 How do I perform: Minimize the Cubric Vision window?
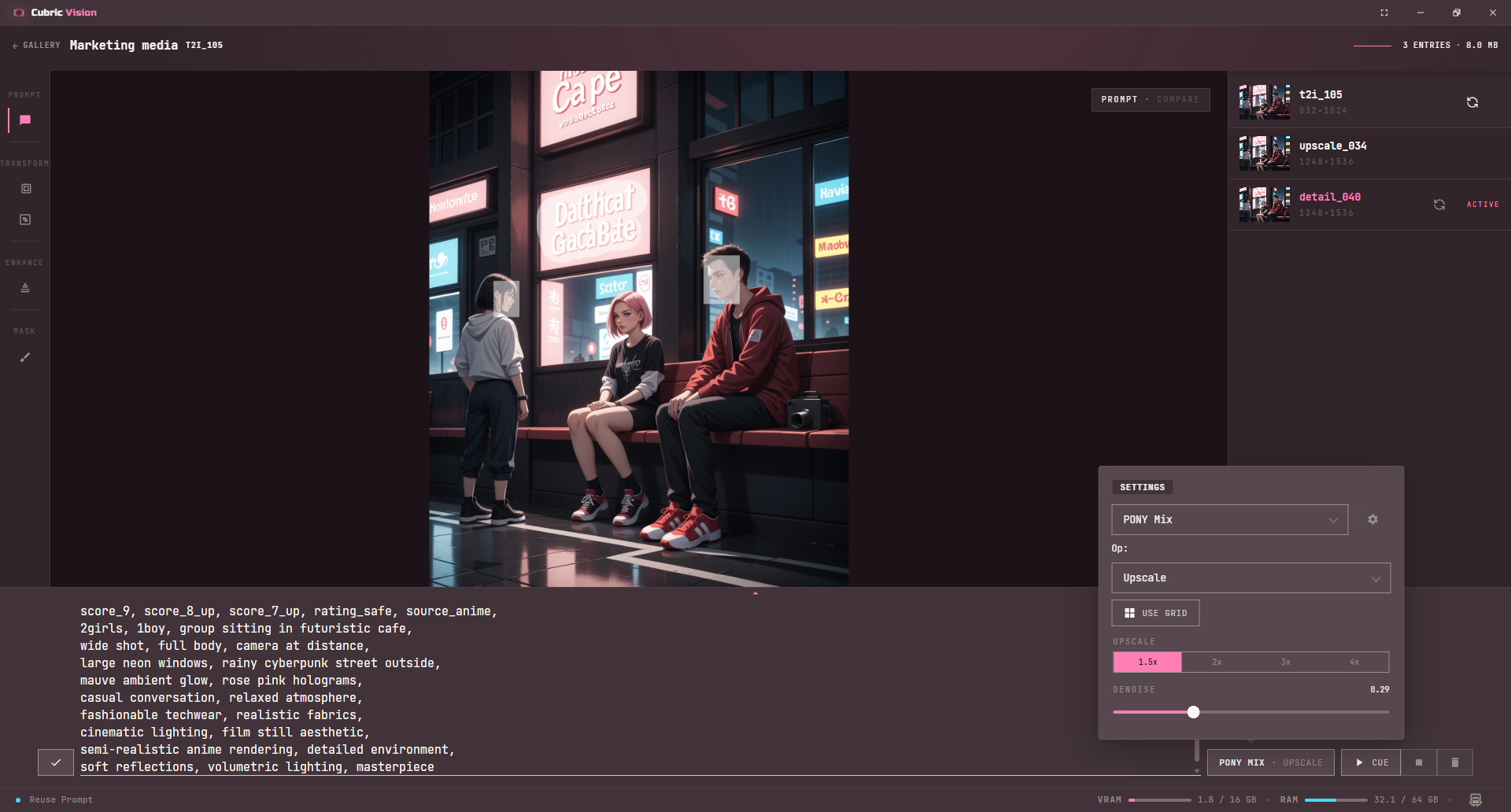[1420, 13]
